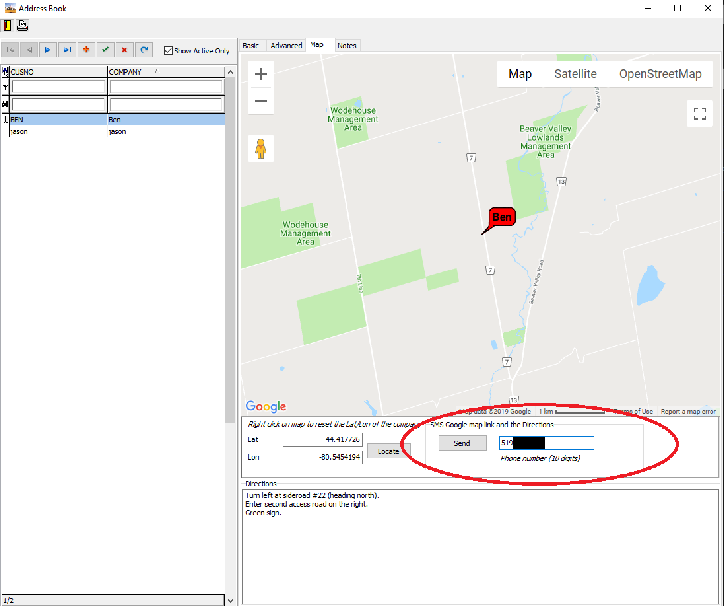Zoom out on map with minus button
The width and height of the screenshot is (724, 606).
point(261,101)
